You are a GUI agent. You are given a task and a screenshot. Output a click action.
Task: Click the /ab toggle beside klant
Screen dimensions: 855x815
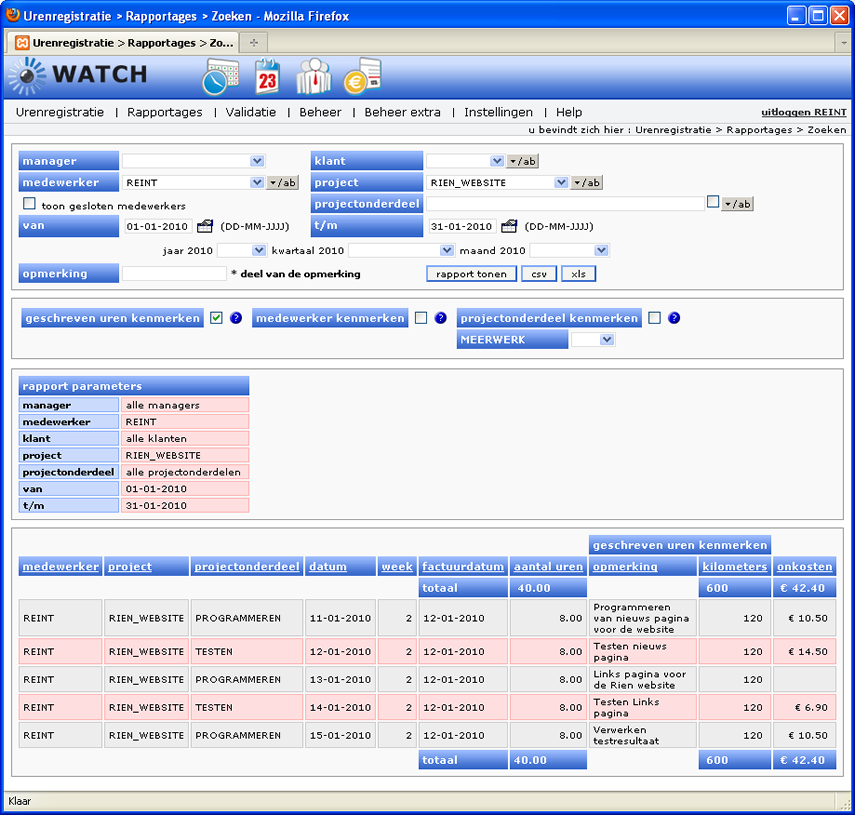[522, 161]
